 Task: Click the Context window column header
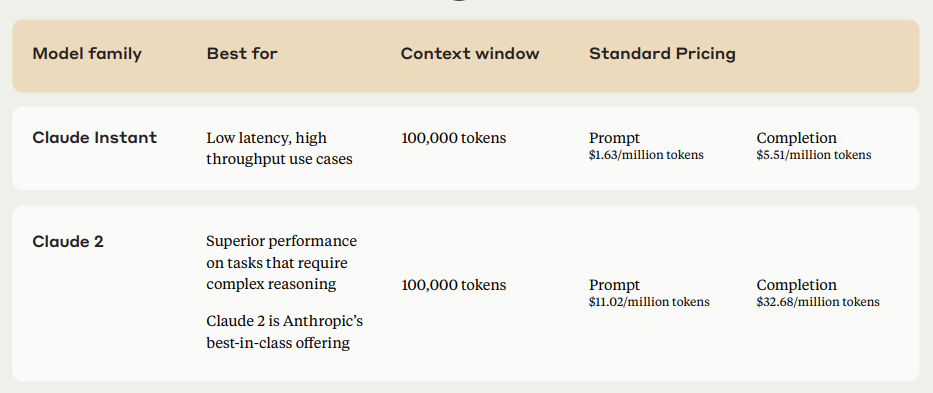point(470,54)
